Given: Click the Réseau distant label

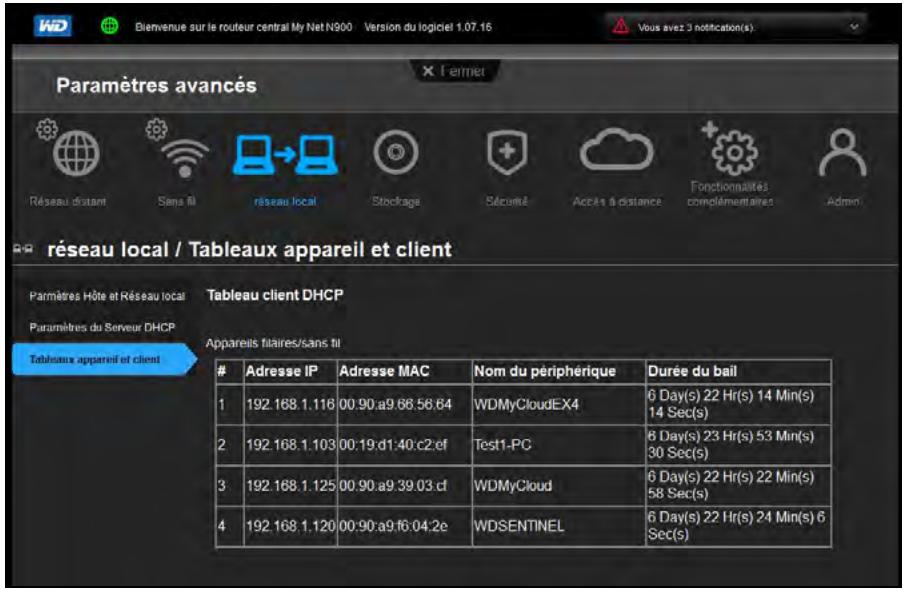Looking at the screenshot, I should pyautogui.click(x=68, y=201).
